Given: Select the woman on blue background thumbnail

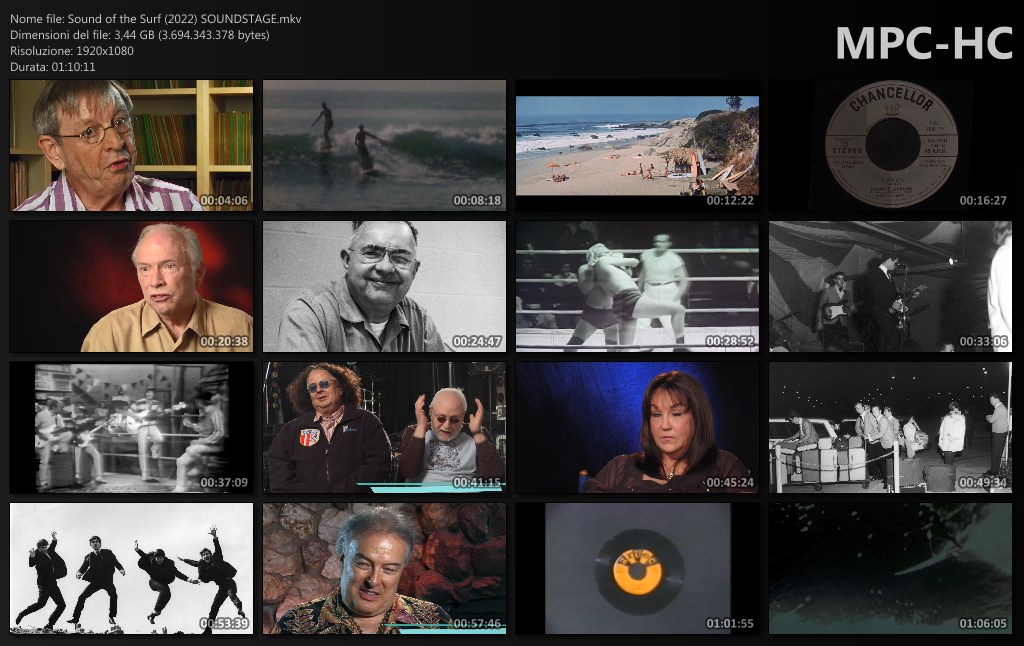Looking at the screenshot, I should point(637,428).
